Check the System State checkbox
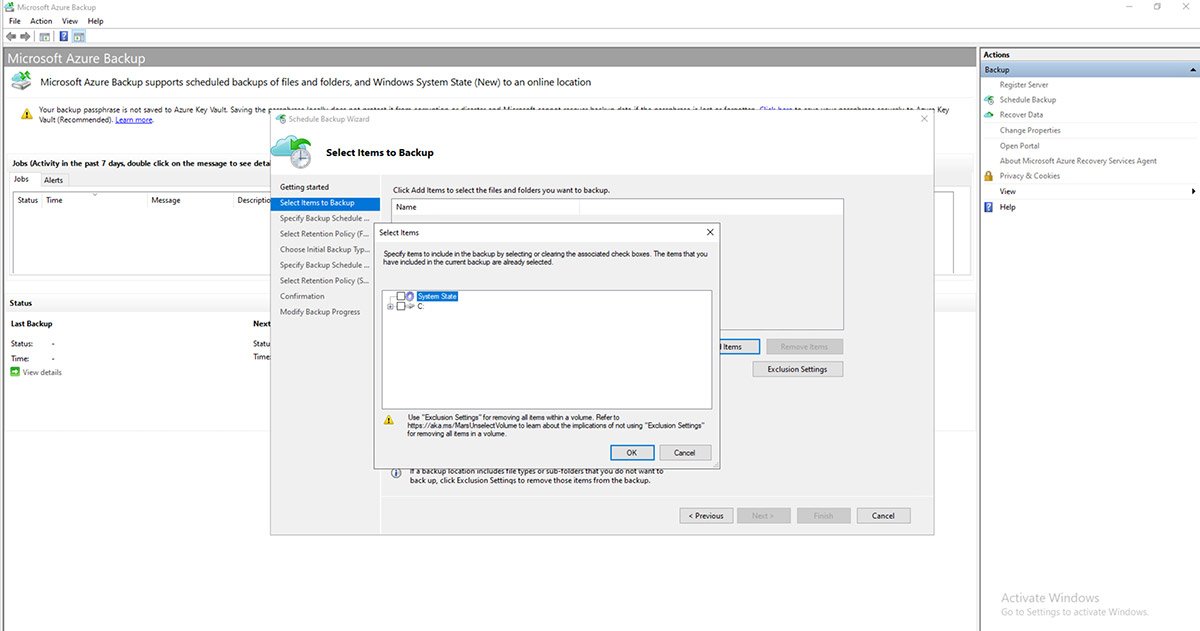The width and height of the screenshot is (1200, 631). click(x=400, y=296)
